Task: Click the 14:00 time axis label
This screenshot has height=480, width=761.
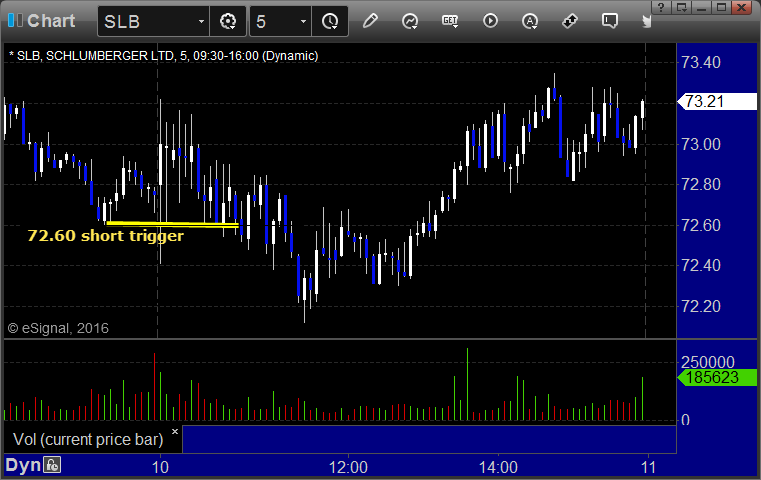Action: (498, 467)
